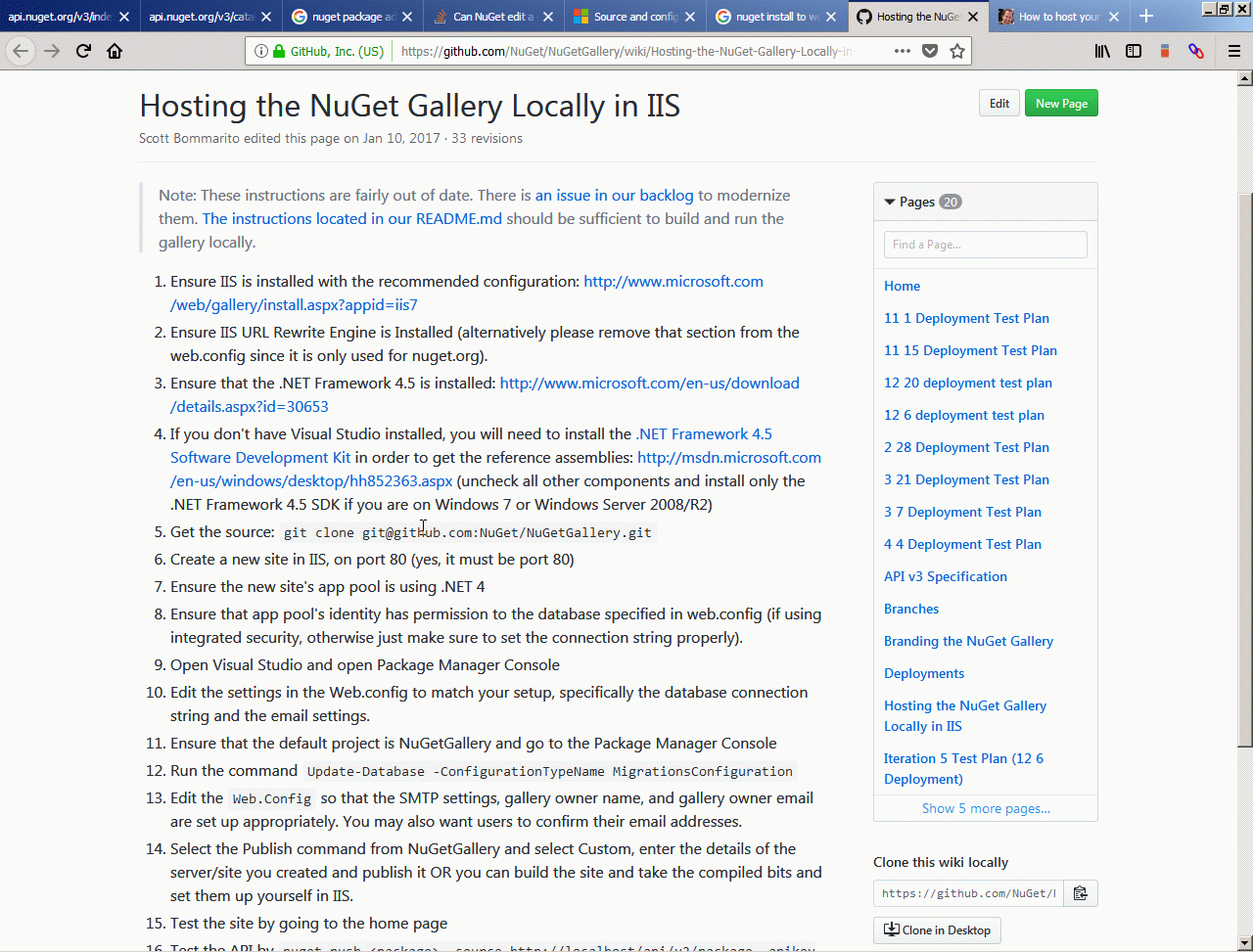Click the browser forward arrow

coord(52,51)
